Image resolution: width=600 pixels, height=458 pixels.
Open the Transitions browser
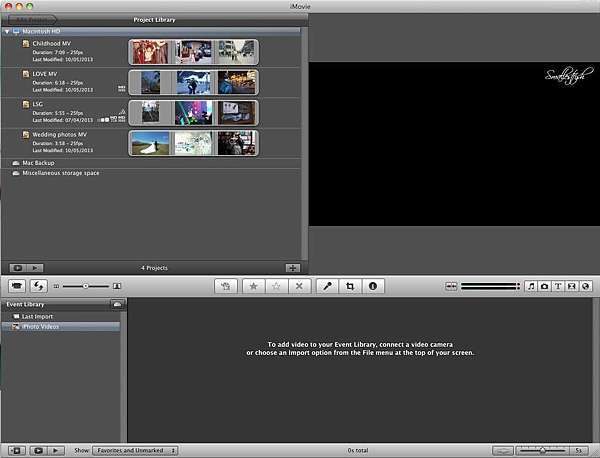[x=572, y=286]
